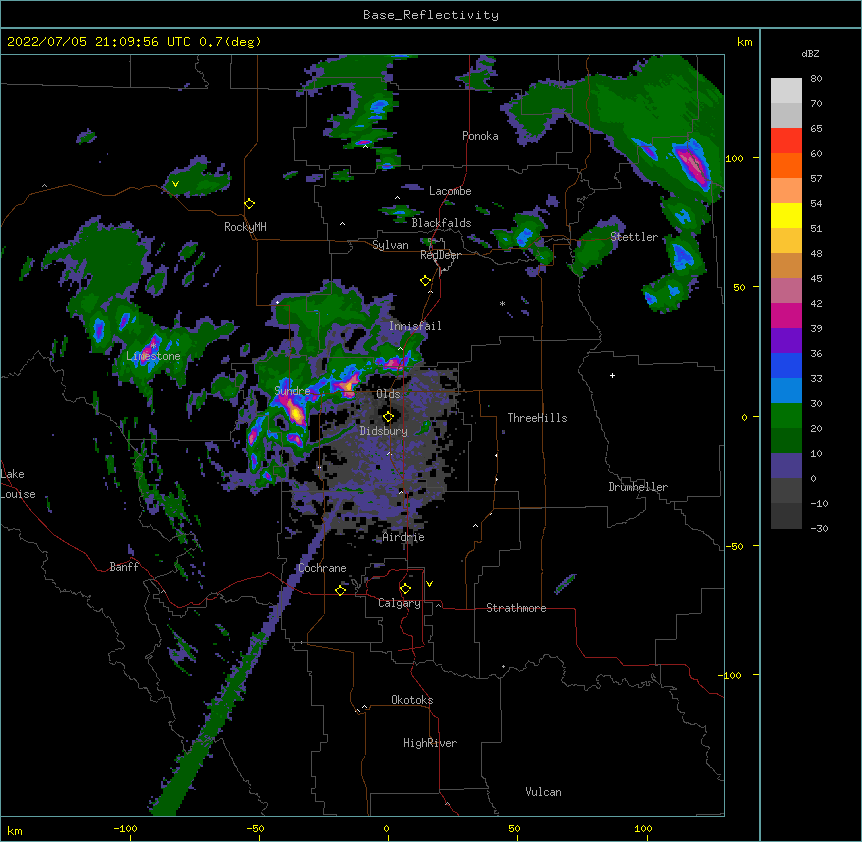Click the magenta storm core north of Stettler
Image resolution: width=862 pixels, height=842 pixels.
tap(692, 163)
